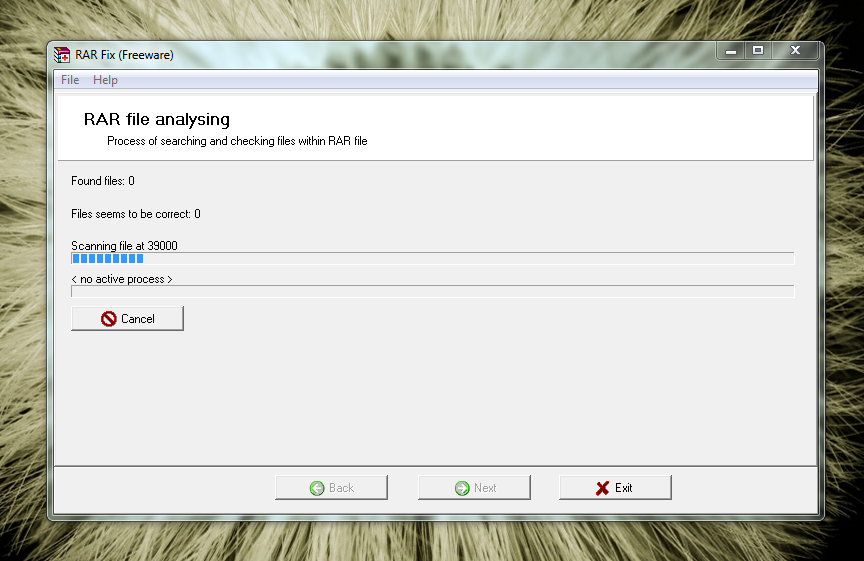Click the 'Process of searching and checking' subtitle
The image size is (864, 561).
coord(237,141)
